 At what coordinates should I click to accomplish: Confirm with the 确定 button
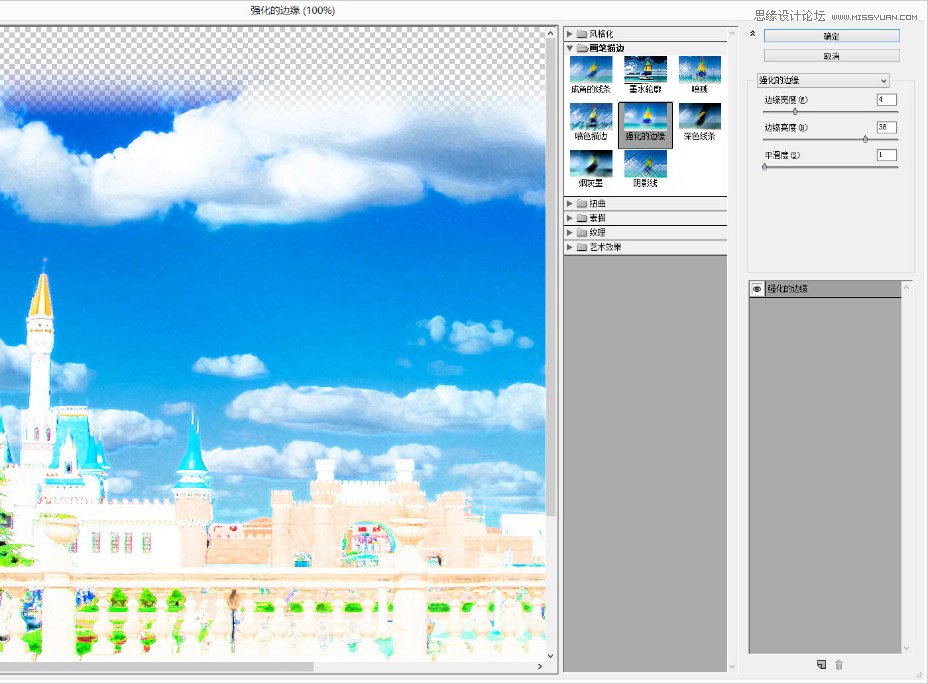[832, 36]
